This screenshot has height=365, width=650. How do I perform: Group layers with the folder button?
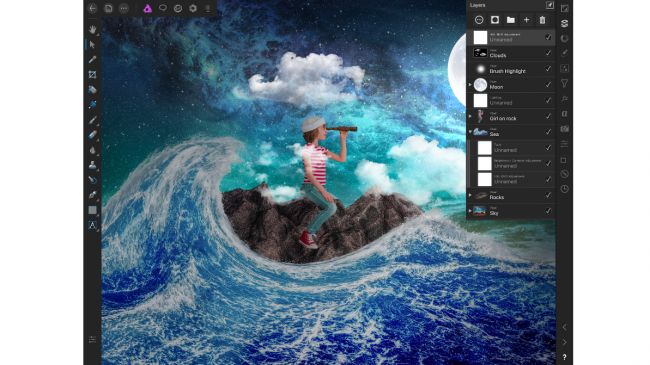tap(511, 20)
